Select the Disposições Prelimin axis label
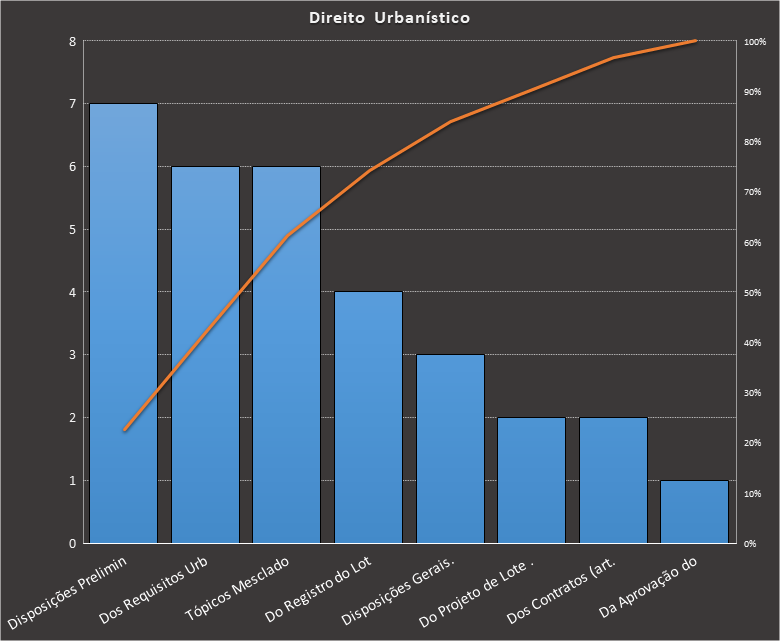This screenshot has width=780, height=641. point(83,590)
